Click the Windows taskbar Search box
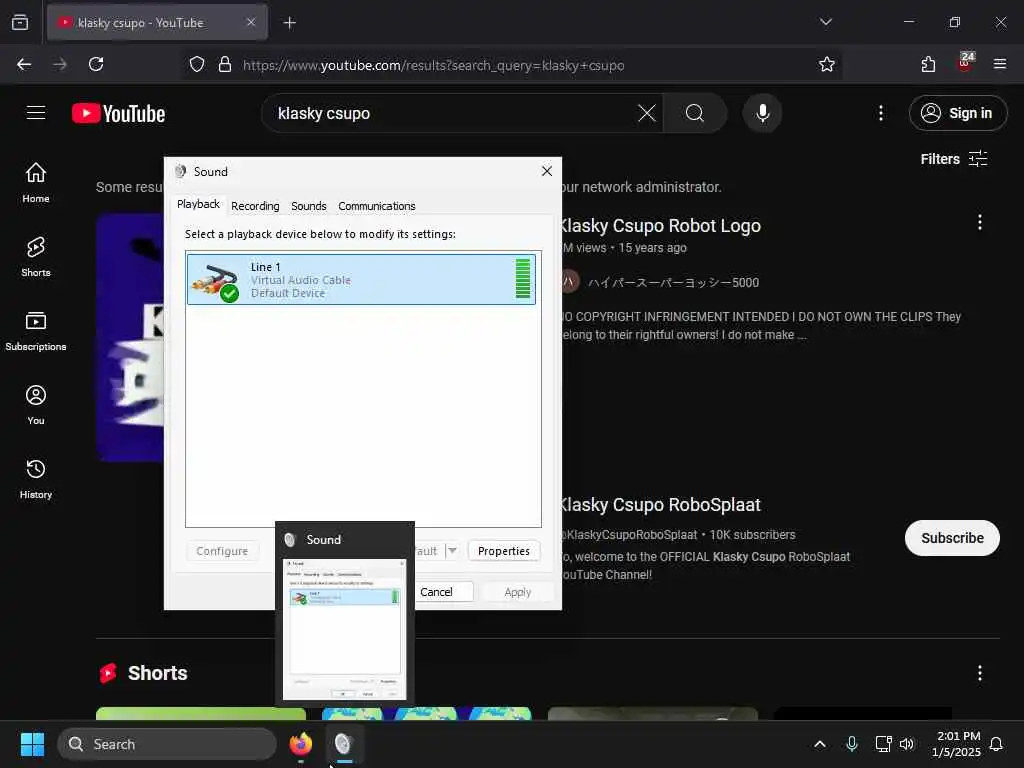The width and height of the screenshot is (1024, 768). point(167,744)
